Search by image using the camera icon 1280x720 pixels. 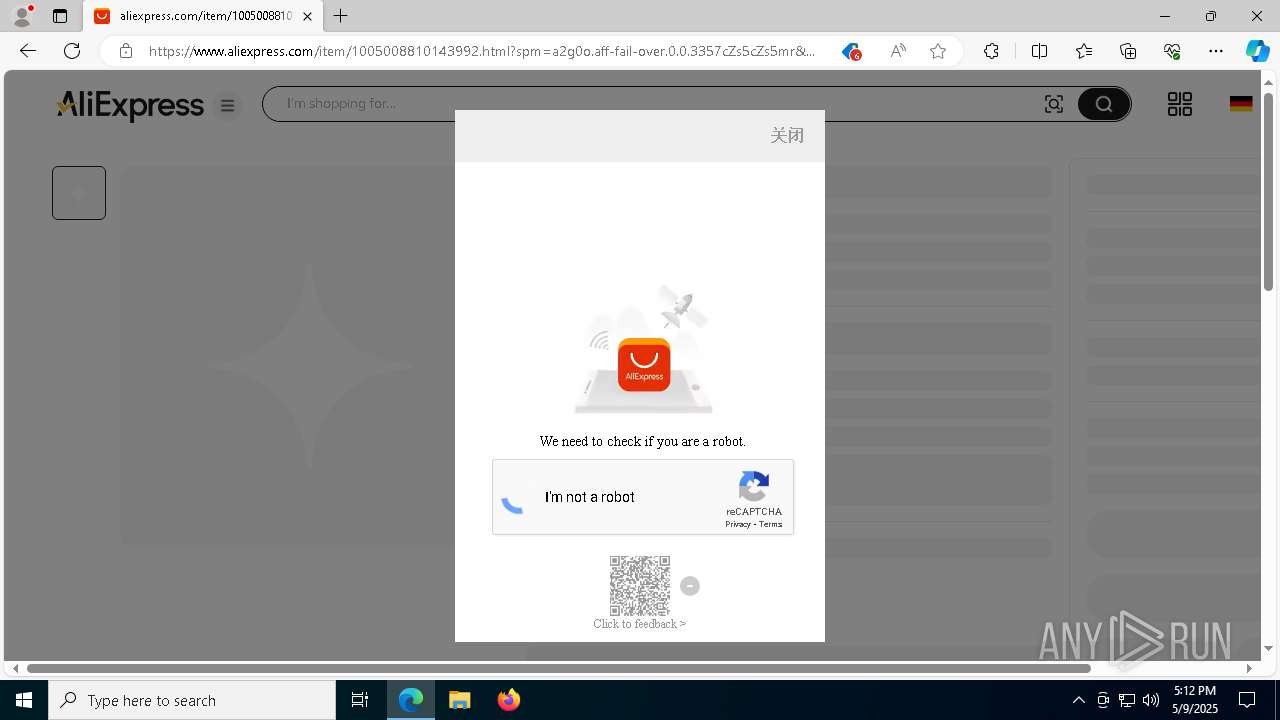point(1053,104)
